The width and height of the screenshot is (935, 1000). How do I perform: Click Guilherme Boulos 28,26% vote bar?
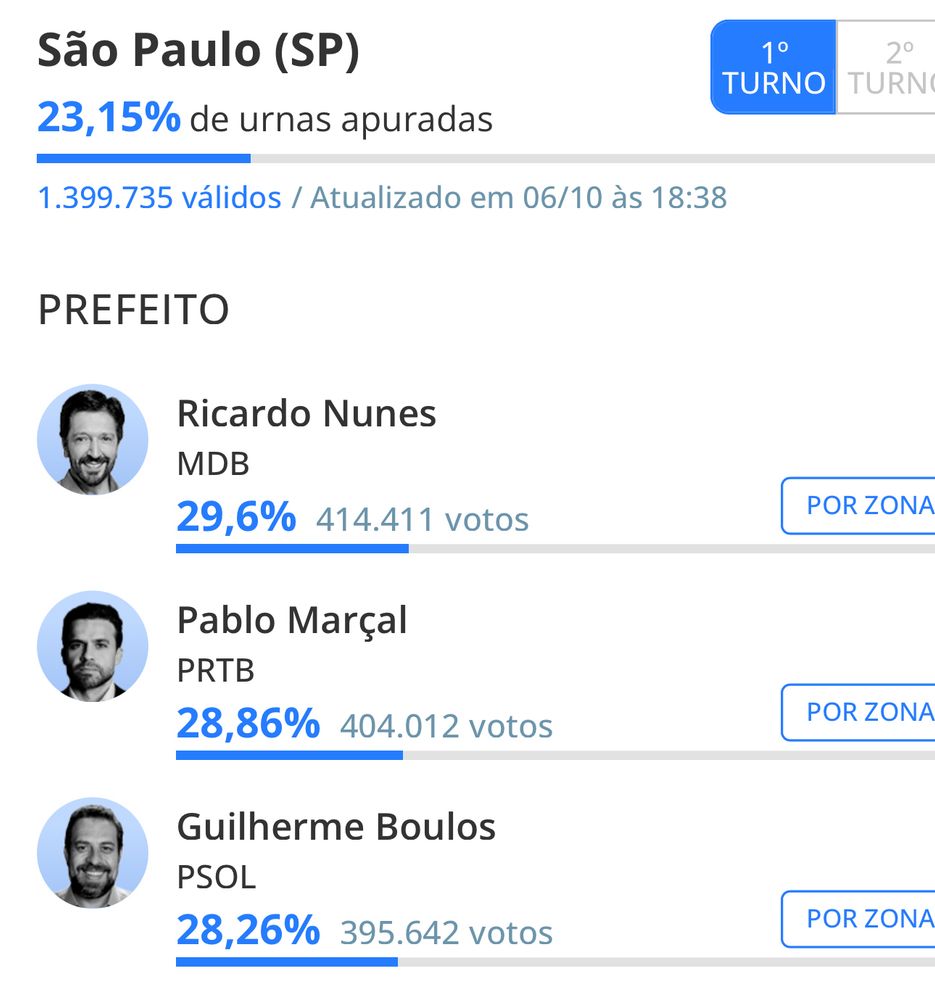[556, 962]
